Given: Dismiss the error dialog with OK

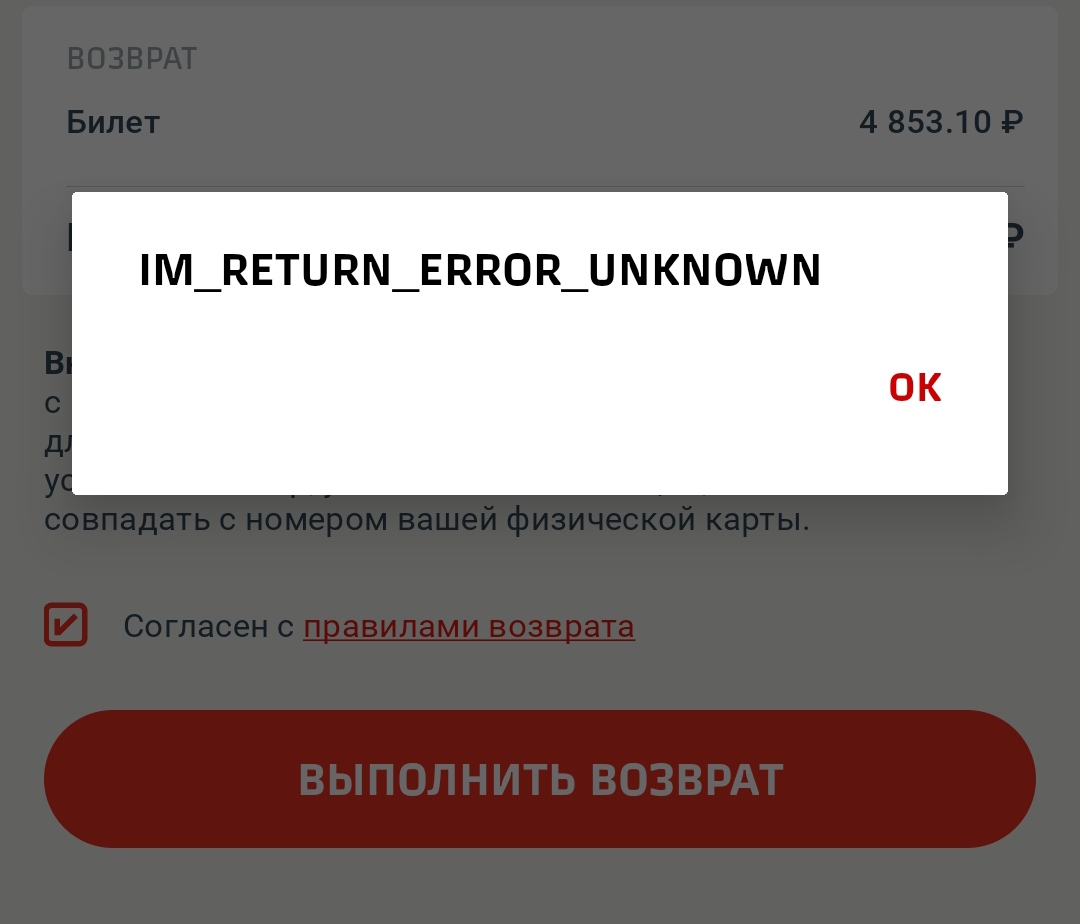Looking at the screenshot, I should [915, 388].
